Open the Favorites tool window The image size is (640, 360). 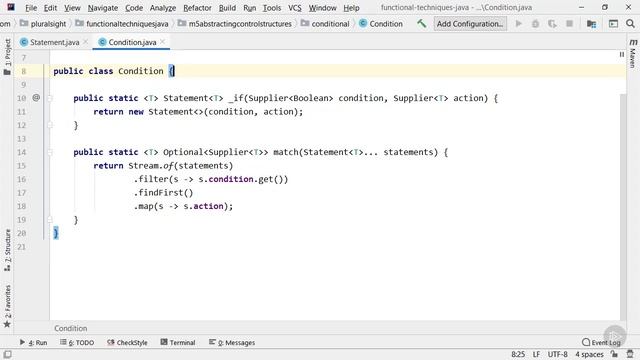(x=7, y=306)
